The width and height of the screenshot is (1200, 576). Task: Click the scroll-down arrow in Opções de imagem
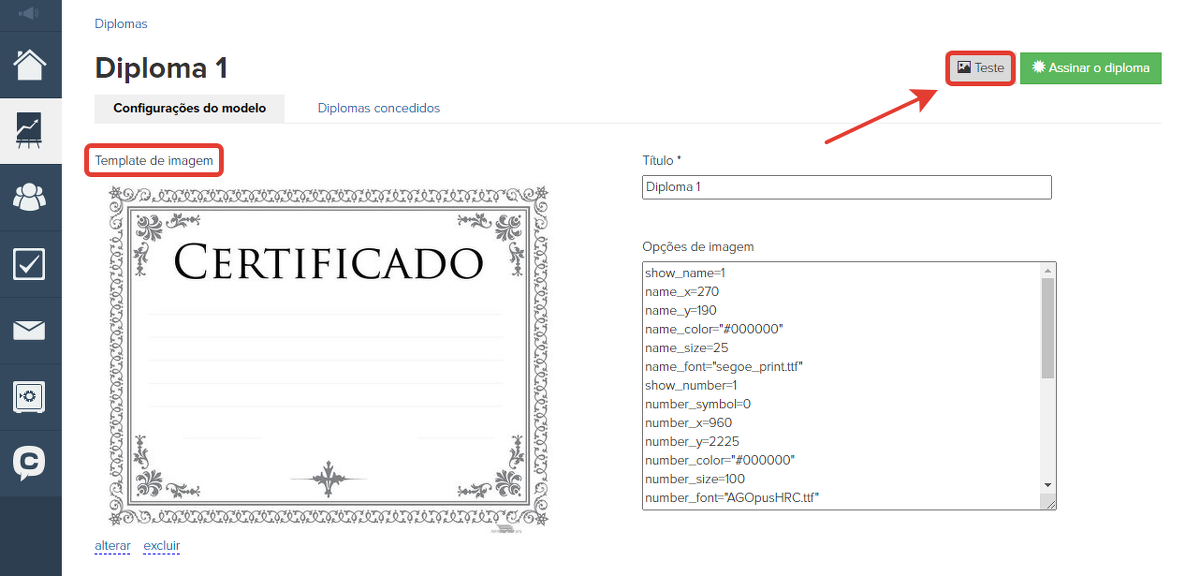1048,485
